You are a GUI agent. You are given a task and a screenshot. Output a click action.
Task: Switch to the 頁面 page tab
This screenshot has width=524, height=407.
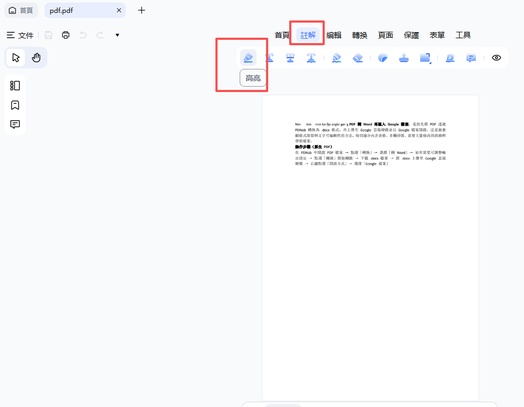coord(385,35)
